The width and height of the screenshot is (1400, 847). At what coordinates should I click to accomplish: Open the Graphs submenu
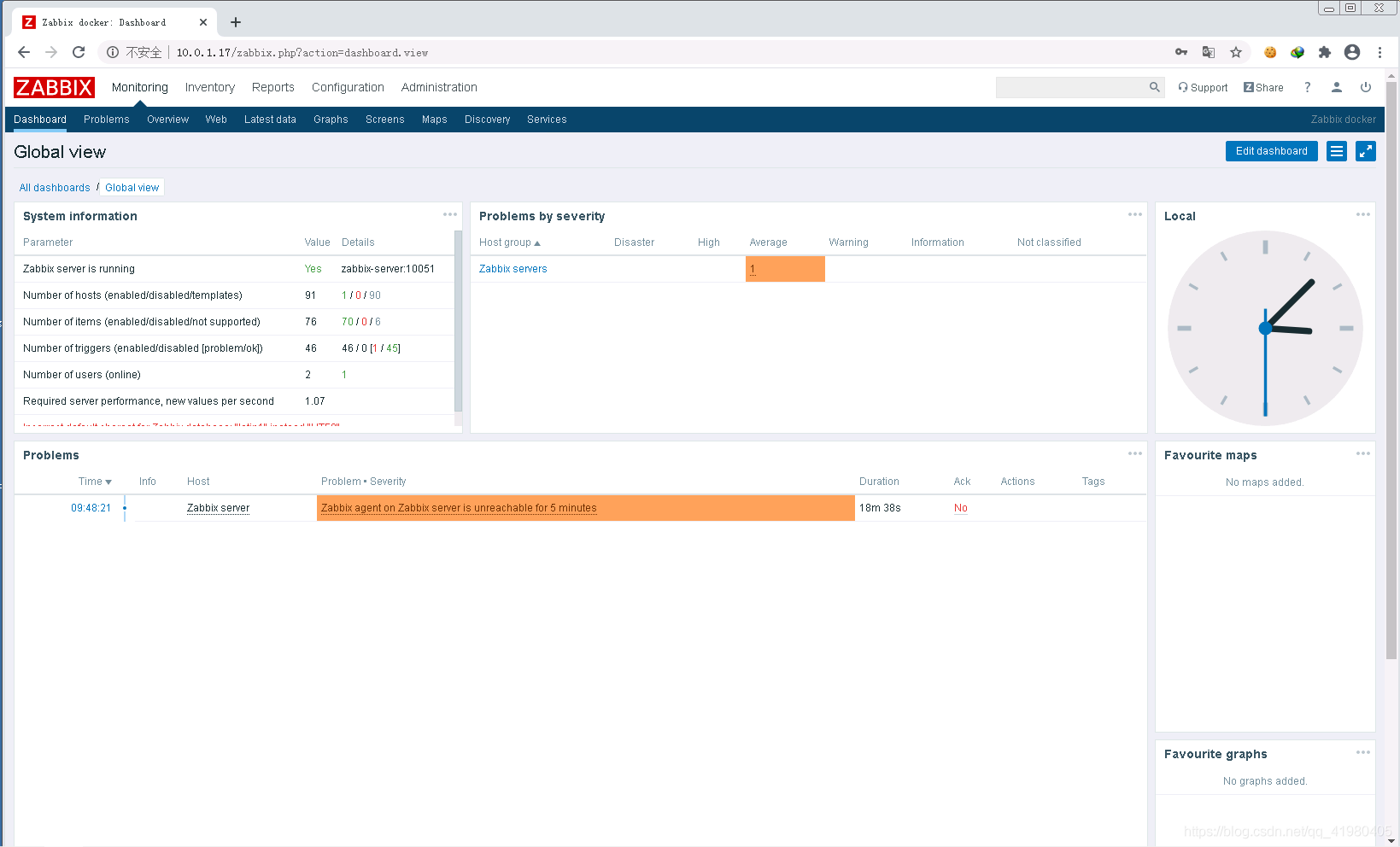point(331,120)
